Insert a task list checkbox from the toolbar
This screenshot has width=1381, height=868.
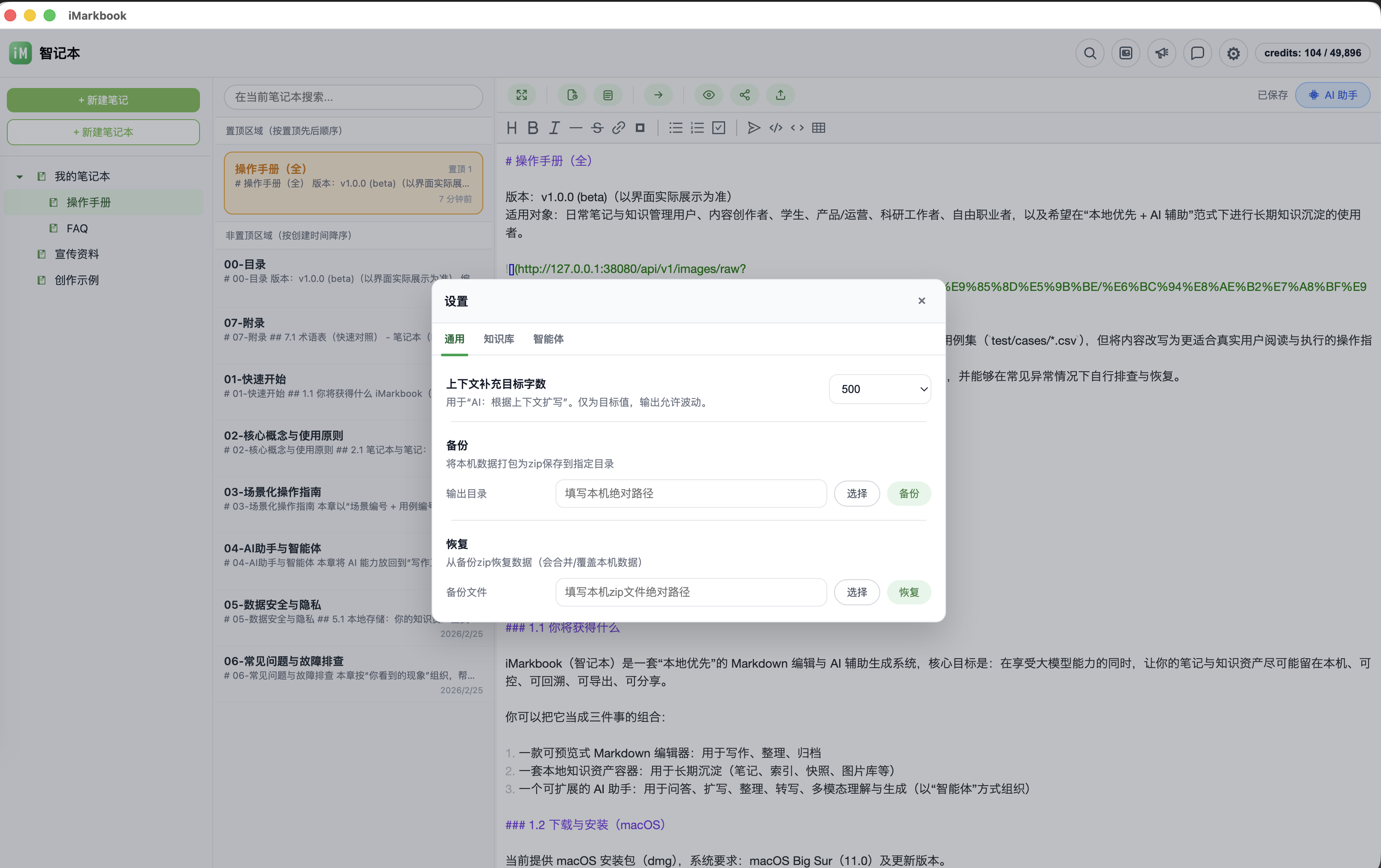(718, 128)
